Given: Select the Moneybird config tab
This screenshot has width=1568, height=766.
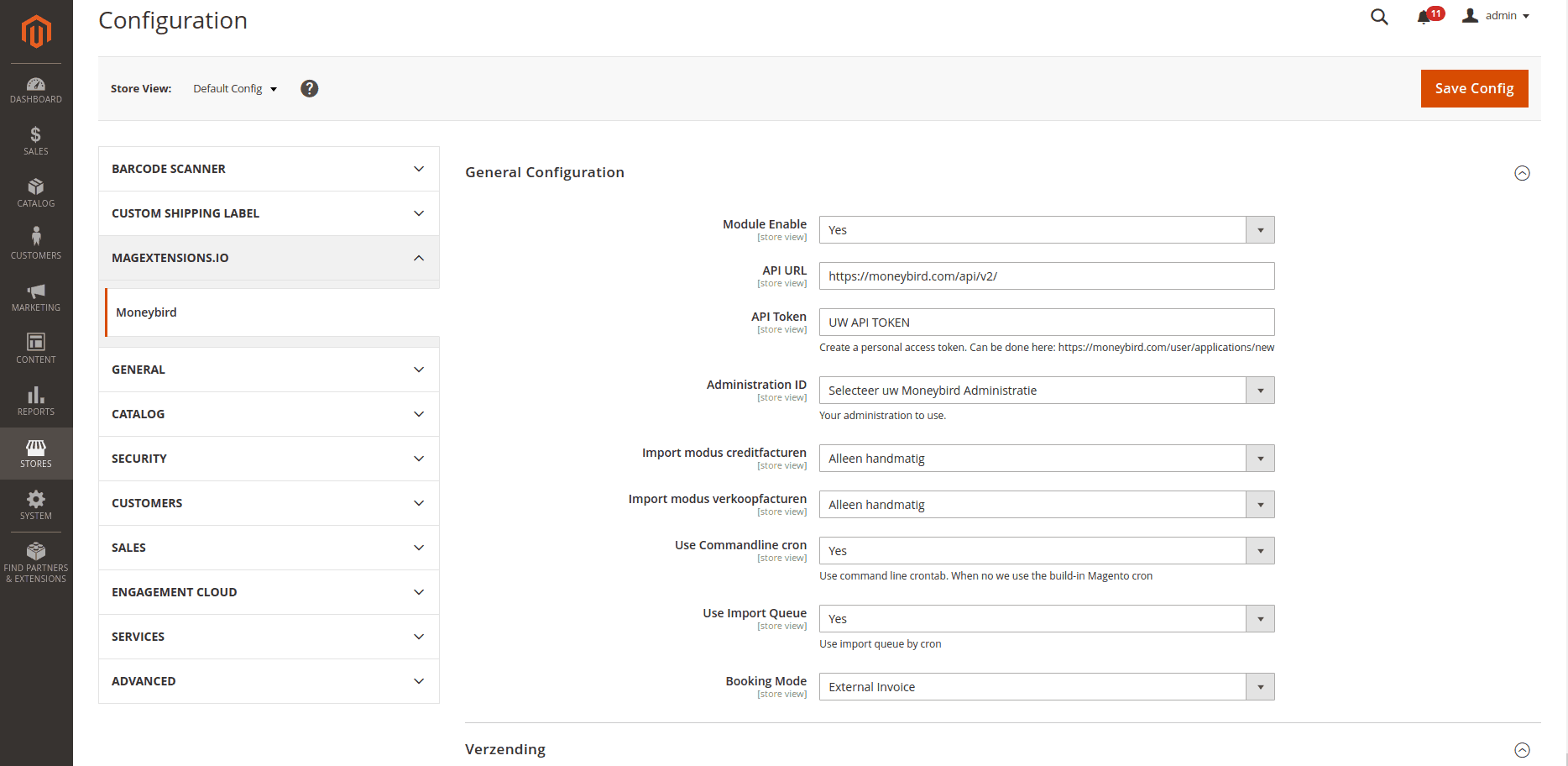Looking at the screenshot, I should point(272,312).
